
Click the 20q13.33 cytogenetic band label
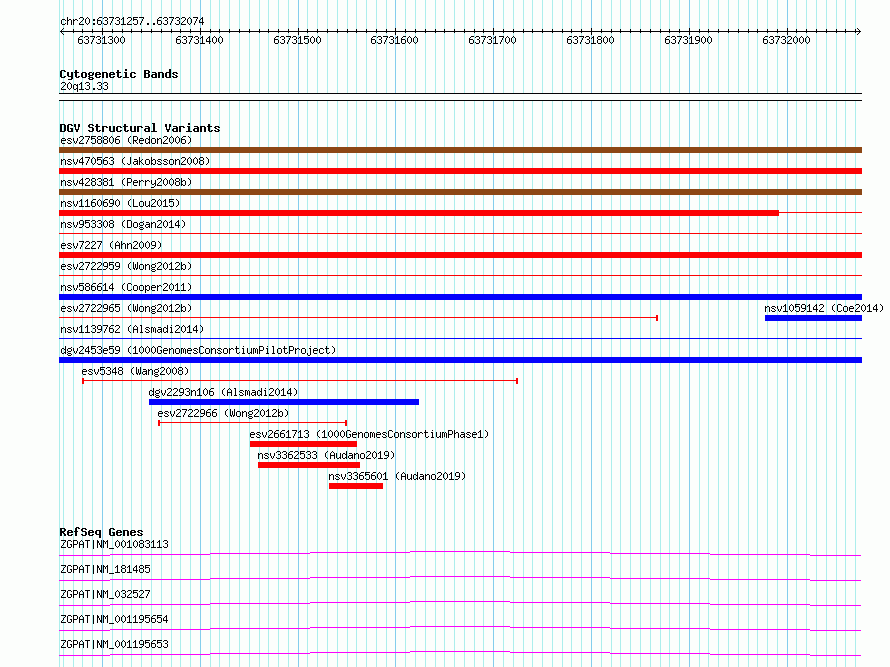84,86
